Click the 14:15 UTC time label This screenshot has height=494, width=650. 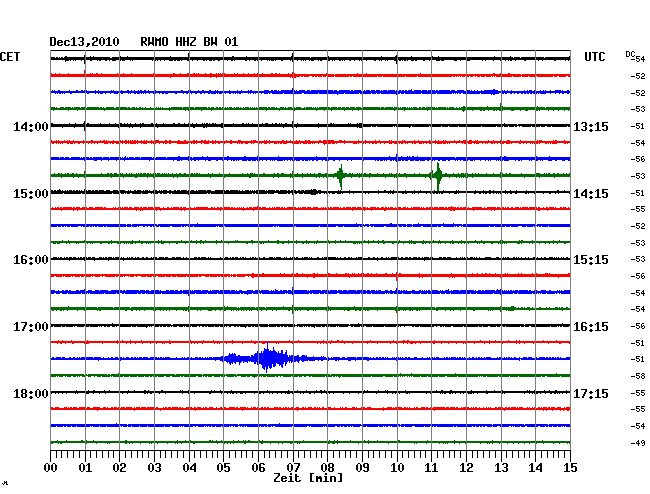[x=591, y=194]
